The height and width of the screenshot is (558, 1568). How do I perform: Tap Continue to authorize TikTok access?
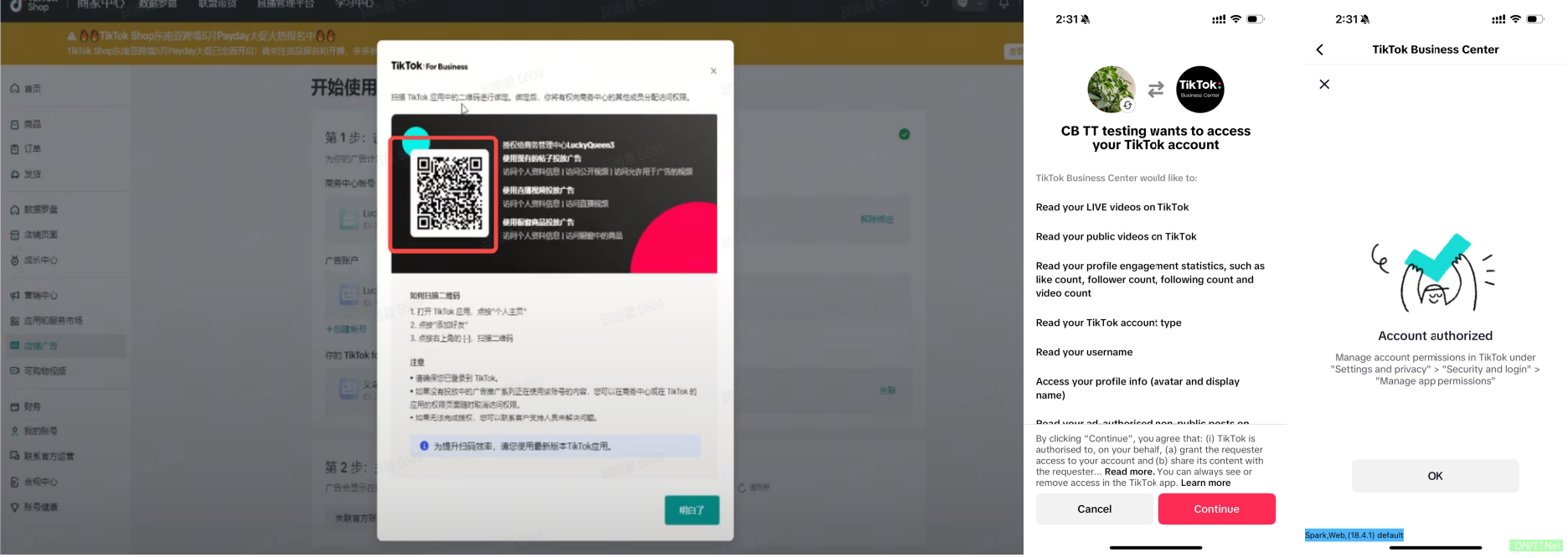(x=1216, y=509)
